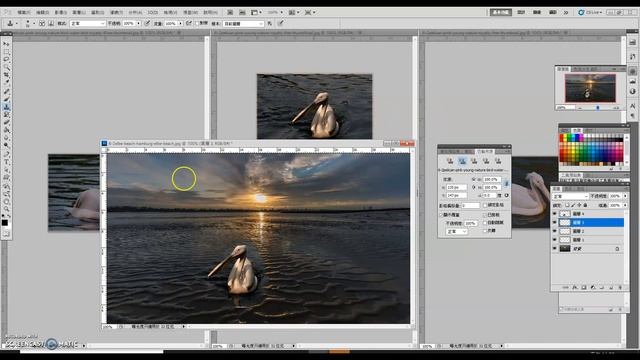Enable airbrush mode in the options bar

tap(189, 24)
